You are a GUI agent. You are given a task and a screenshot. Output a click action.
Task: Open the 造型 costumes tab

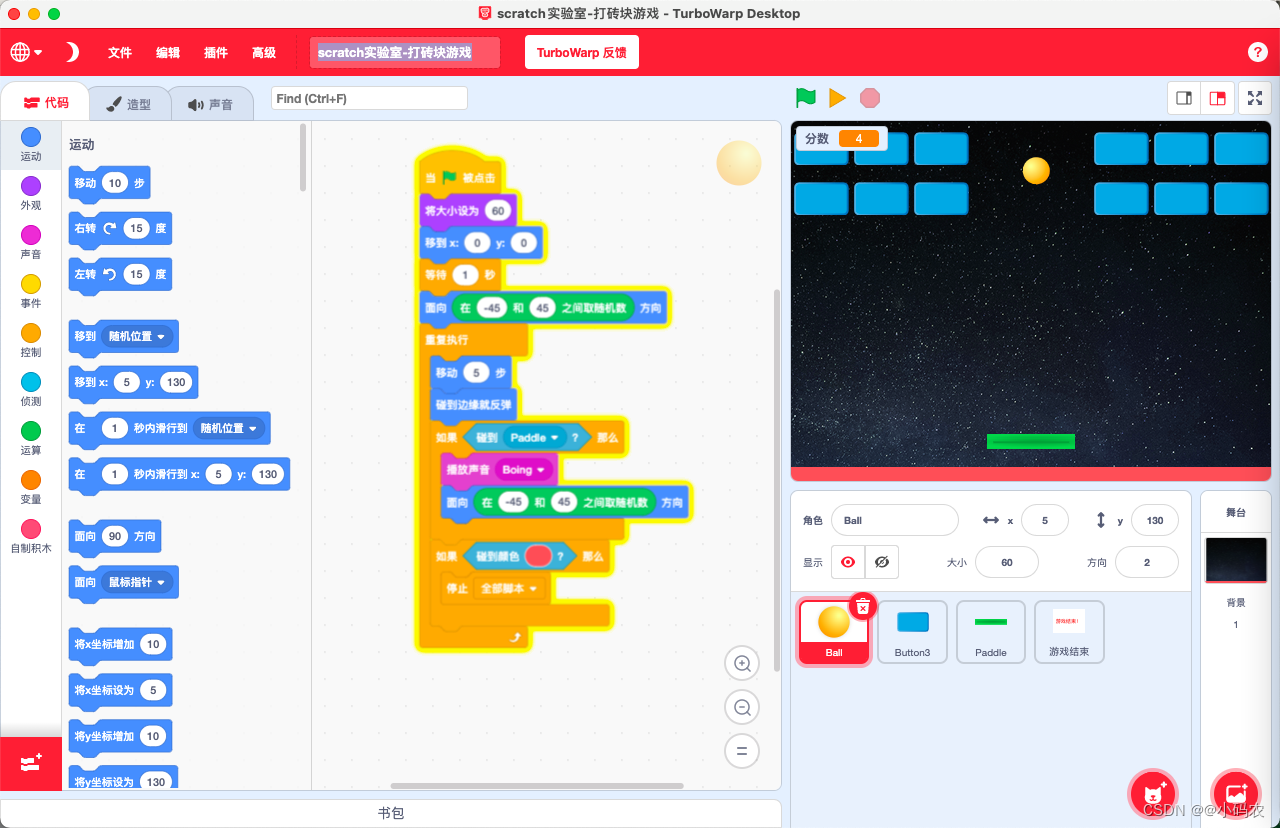(x=129, y=104)
